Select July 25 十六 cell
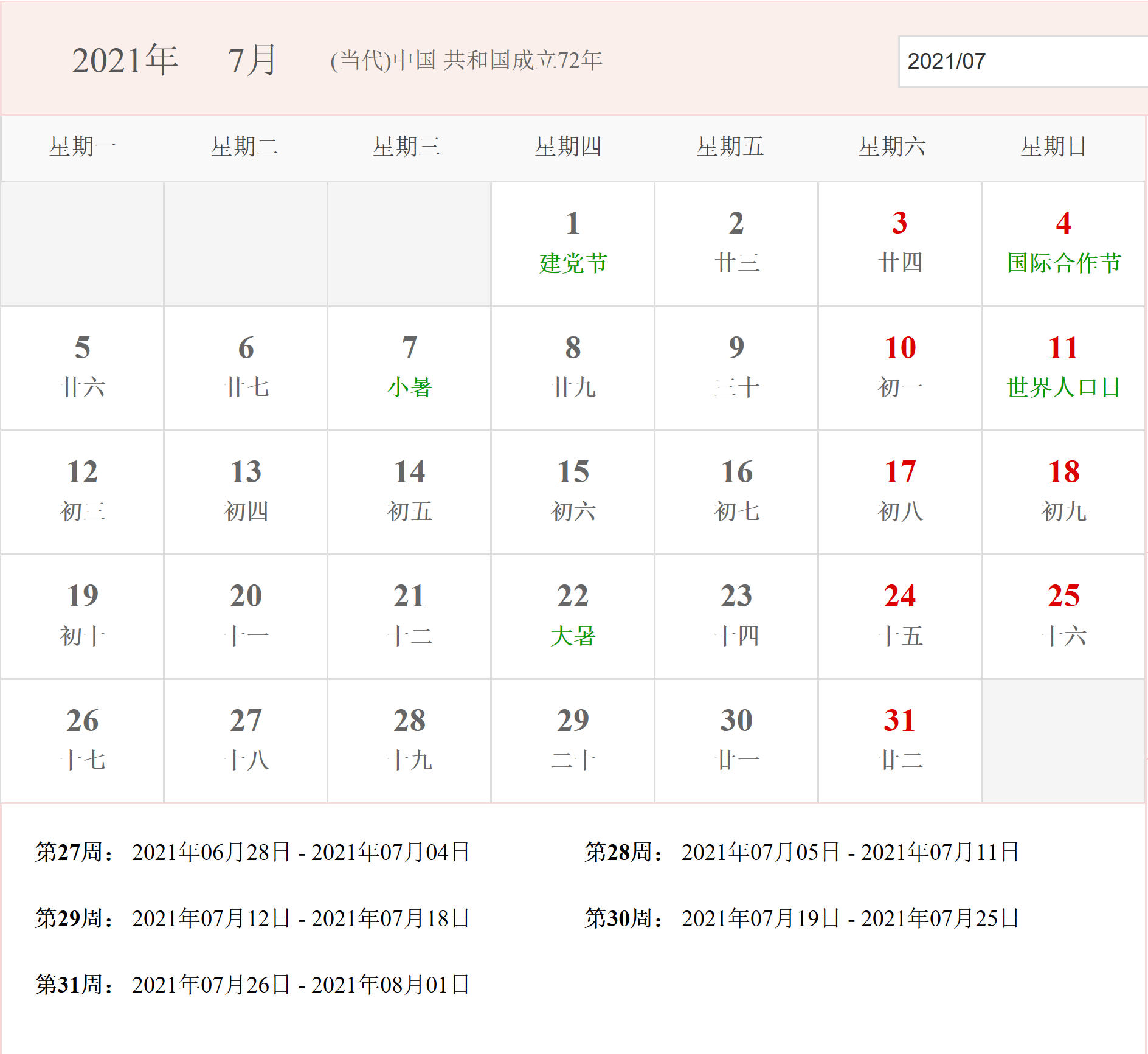Image resolution: width=1148 pixels, height=1054 pixels. tap(1063, 617)
